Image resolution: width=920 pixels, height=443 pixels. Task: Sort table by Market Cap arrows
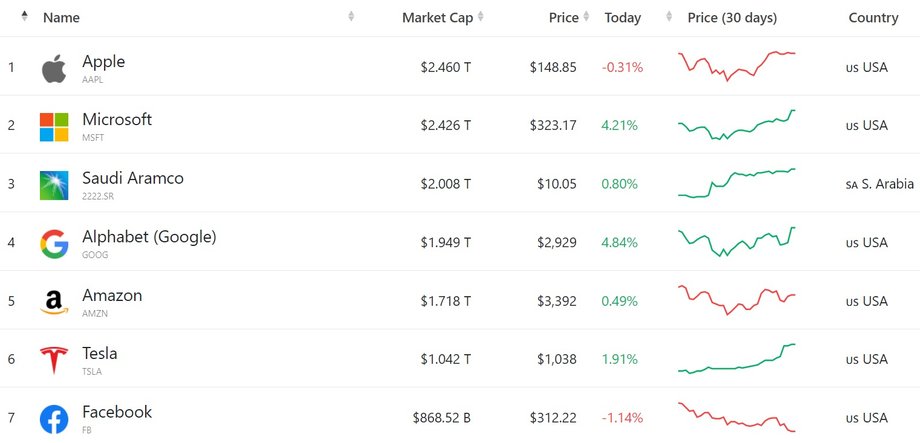pyautogui.click(x=481, y=16)
